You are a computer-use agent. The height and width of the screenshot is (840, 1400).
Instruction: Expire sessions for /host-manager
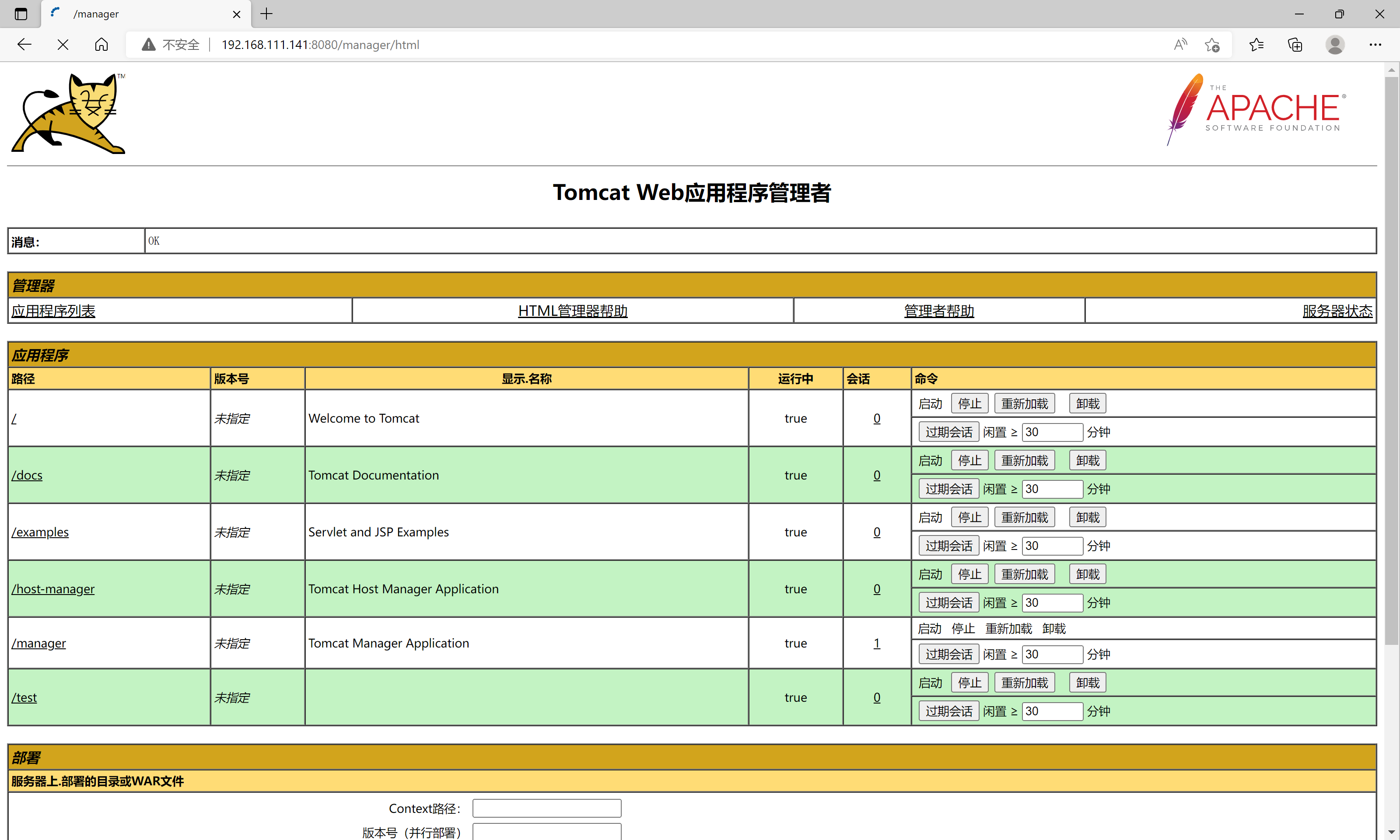coord(948,602)
